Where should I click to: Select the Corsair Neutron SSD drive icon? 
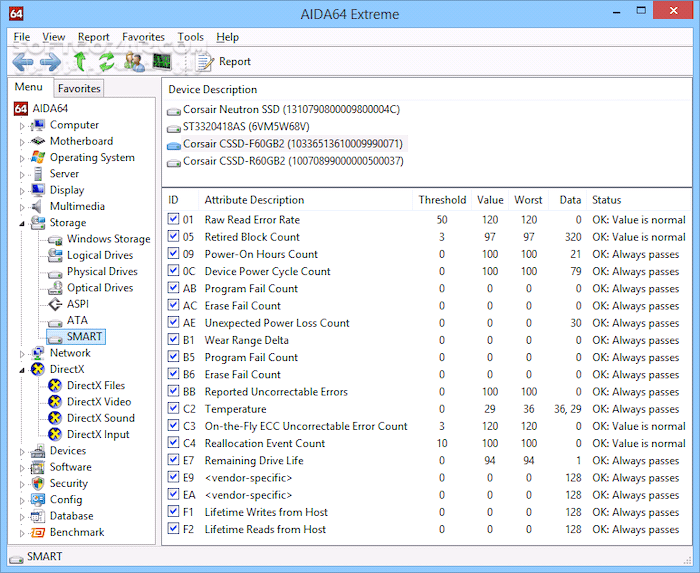click(x=174, y=110)
